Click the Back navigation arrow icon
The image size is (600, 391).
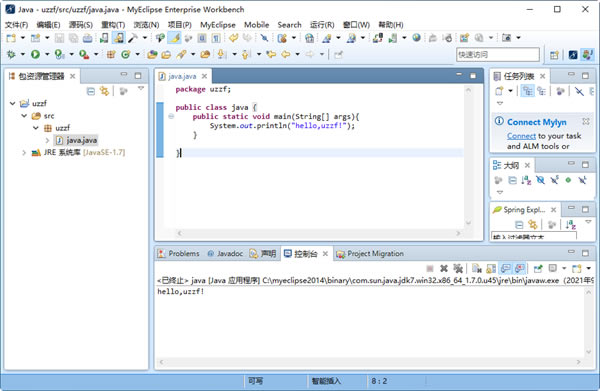(x=285, y=55)
